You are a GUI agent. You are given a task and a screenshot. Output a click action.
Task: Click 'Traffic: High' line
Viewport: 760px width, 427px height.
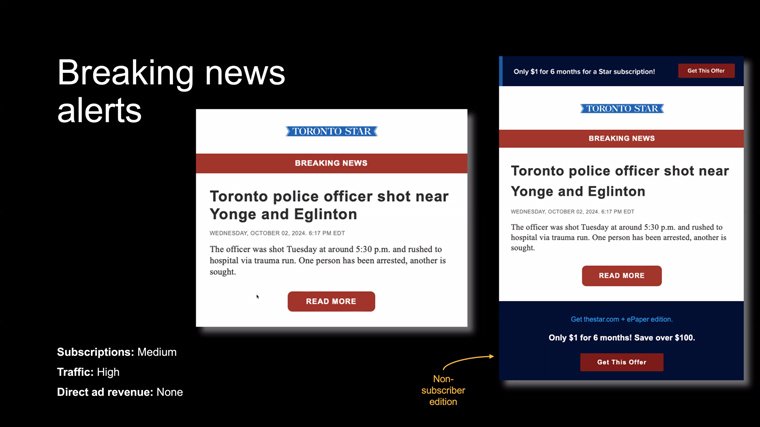tap(88, 372)
